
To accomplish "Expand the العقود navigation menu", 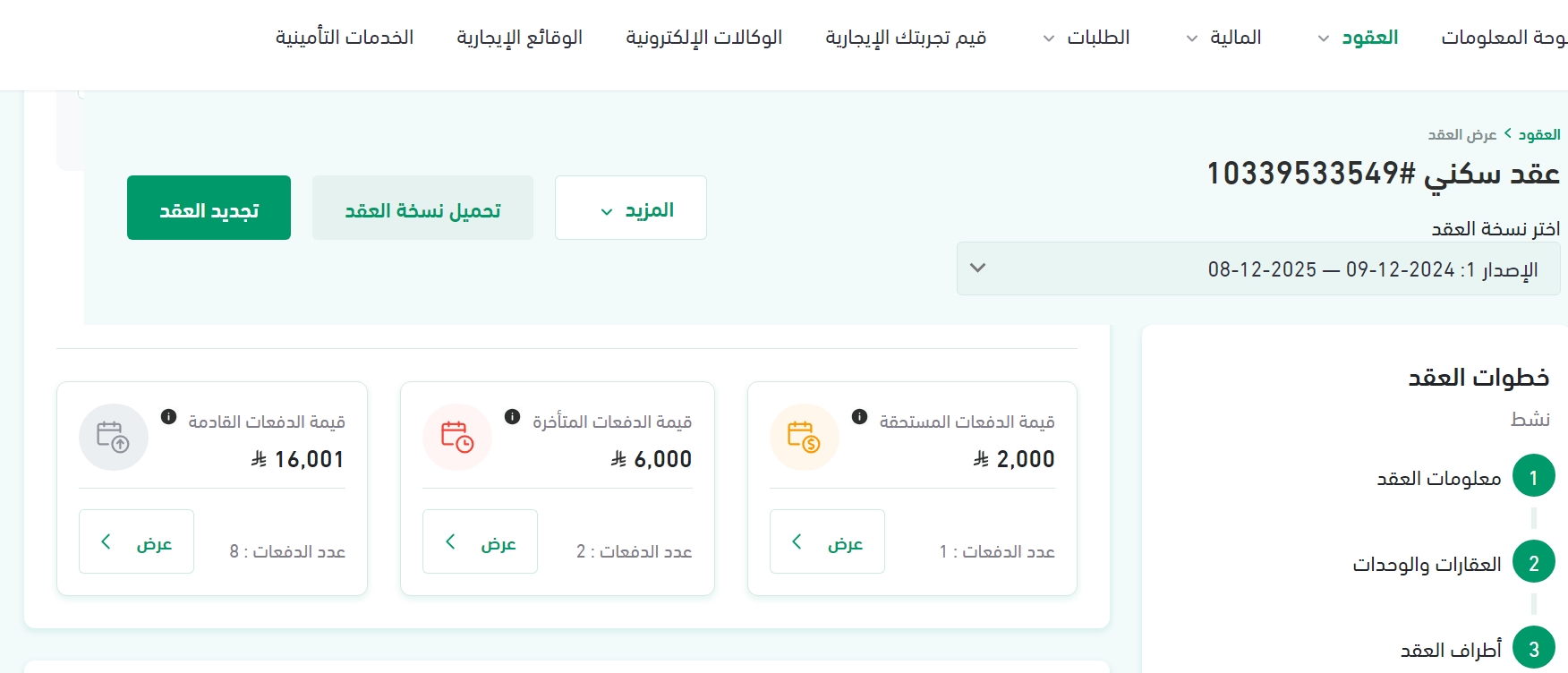I will [1359, 38].
